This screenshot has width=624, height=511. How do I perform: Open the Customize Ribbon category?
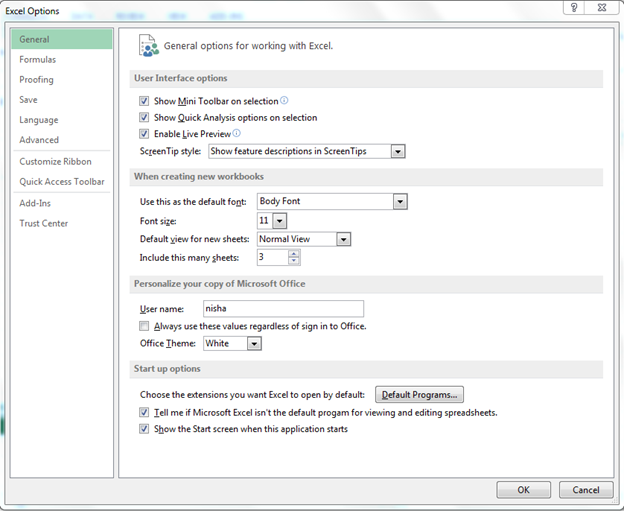[x=62, y=161]
